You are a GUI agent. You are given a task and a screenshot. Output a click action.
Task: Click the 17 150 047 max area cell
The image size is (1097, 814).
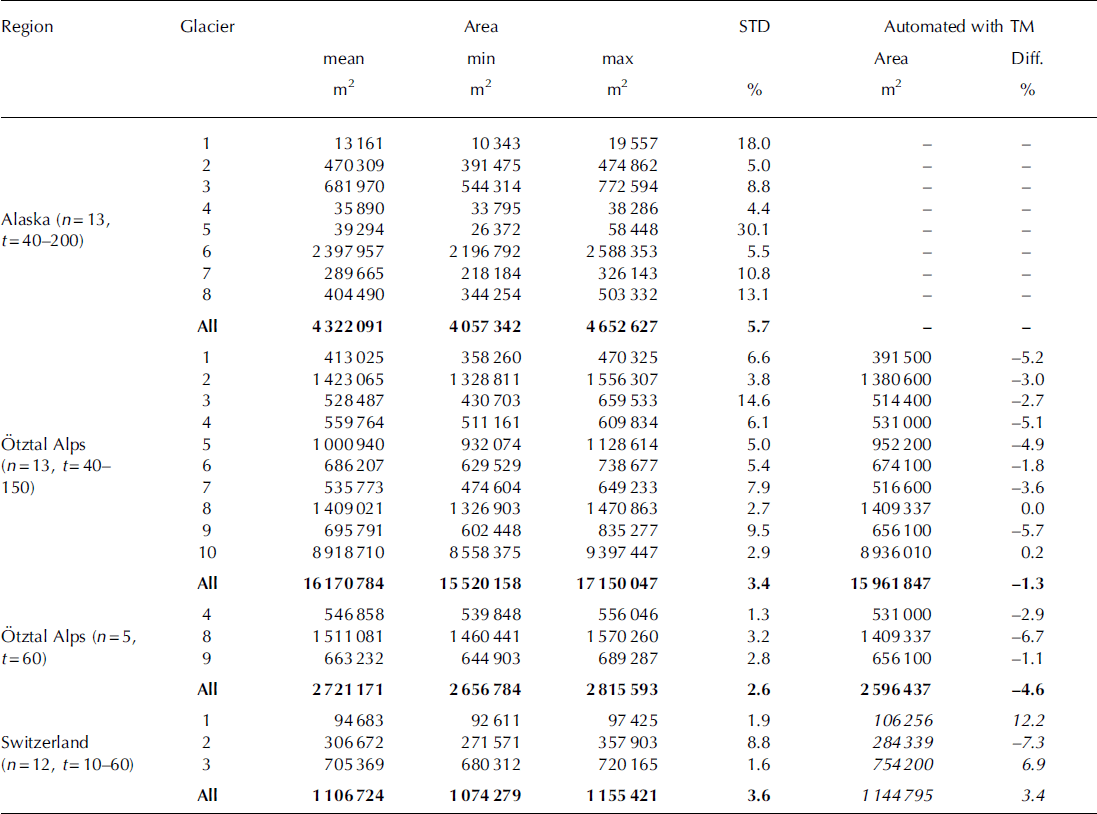pyautogui.click(x=611, y=583)
